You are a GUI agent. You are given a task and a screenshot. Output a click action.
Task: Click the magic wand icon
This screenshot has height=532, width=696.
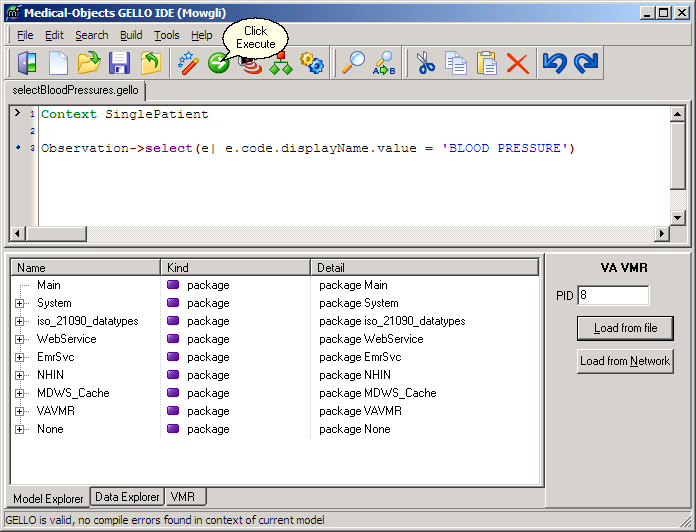[x=188, y=63]
